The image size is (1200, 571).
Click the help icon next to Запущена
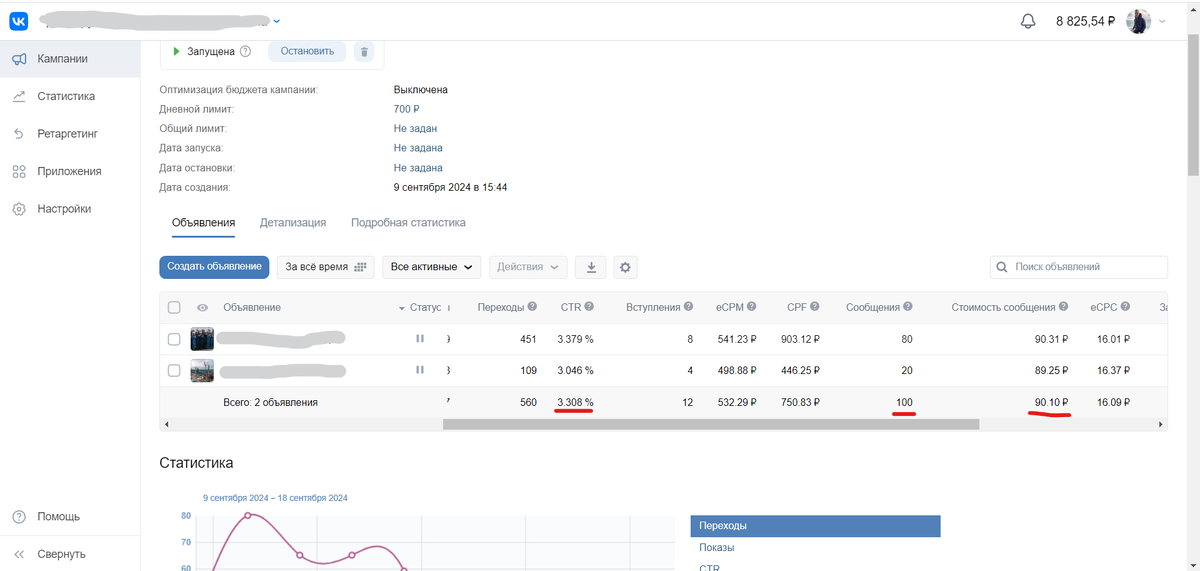pos(246,52)
